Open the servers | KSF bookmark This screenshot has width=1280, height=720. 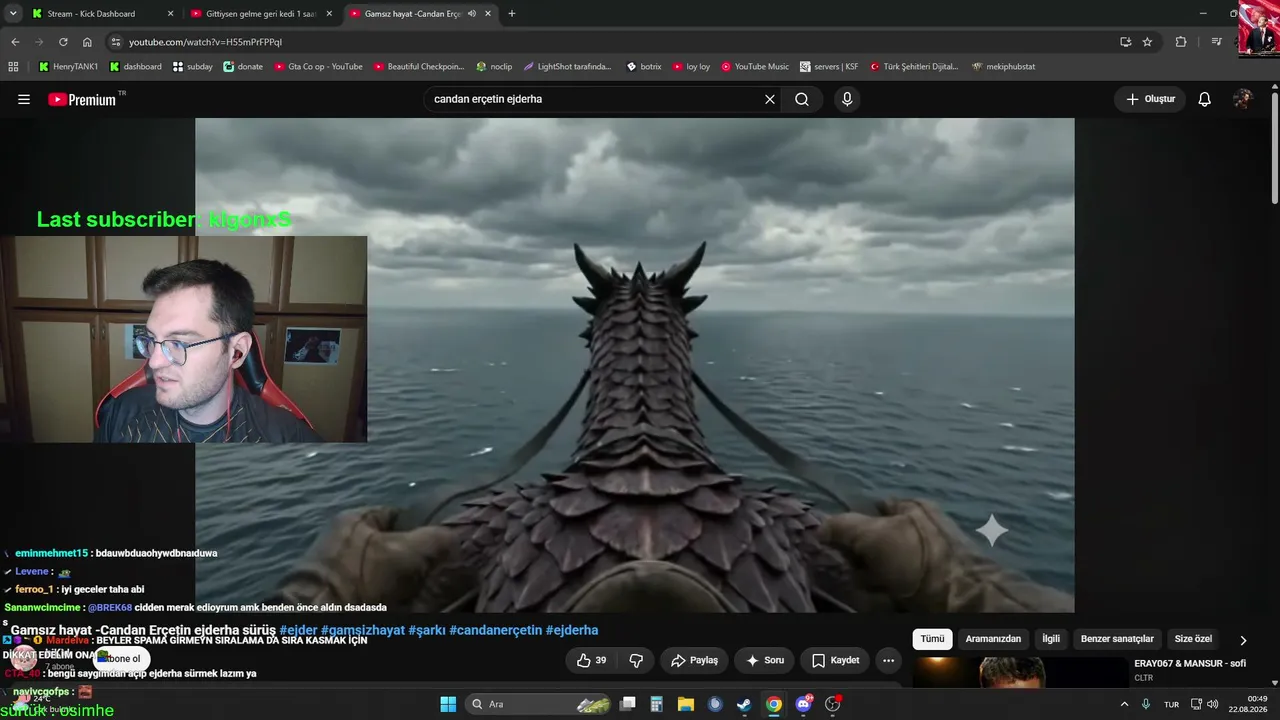pyautogui.click(x=829, y=67)
